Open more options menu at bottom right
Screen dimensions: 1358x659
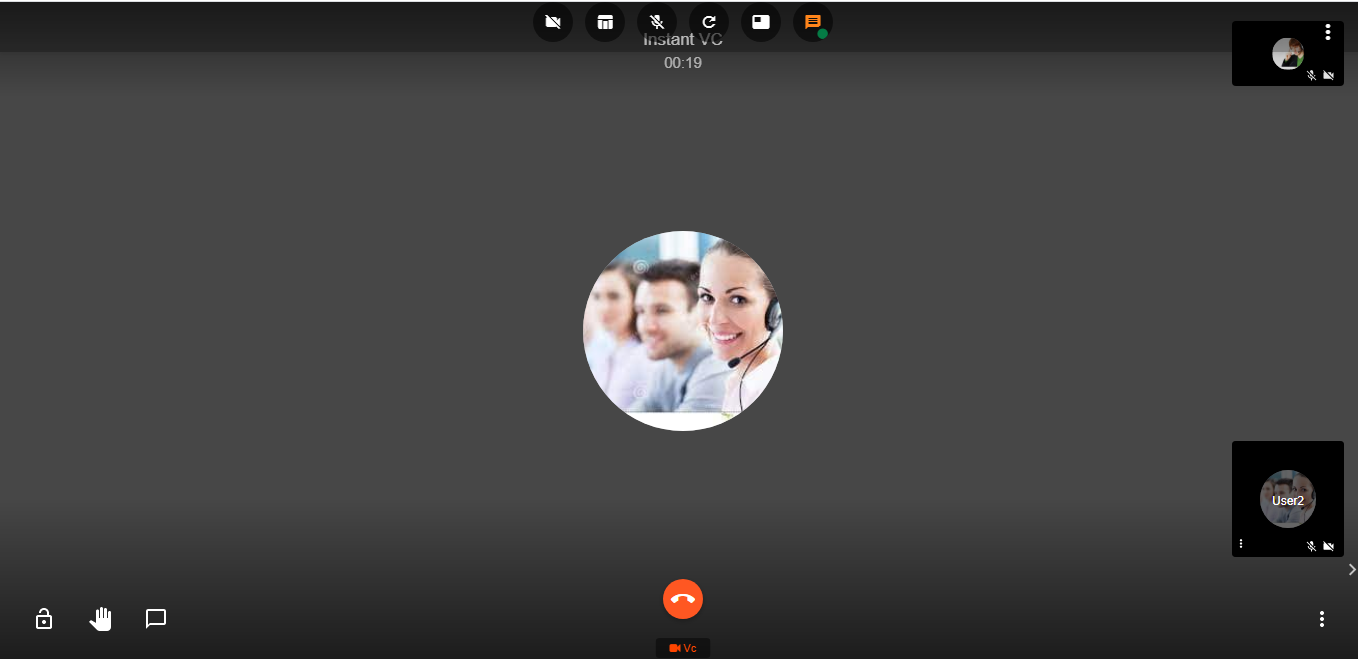[1322, 619]
